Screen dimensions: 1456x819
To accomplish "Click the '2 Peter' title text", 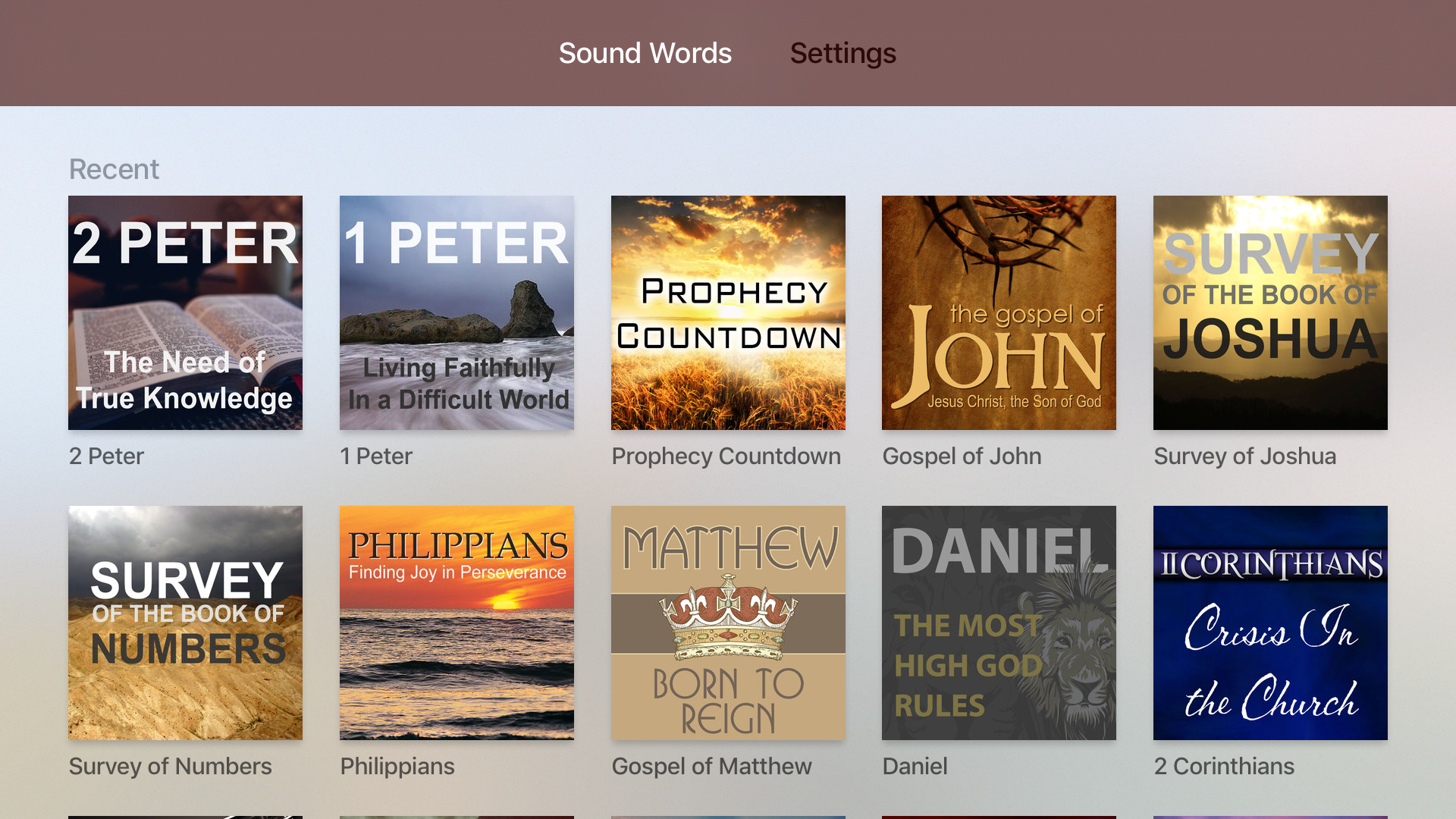I will click(106, 456).
